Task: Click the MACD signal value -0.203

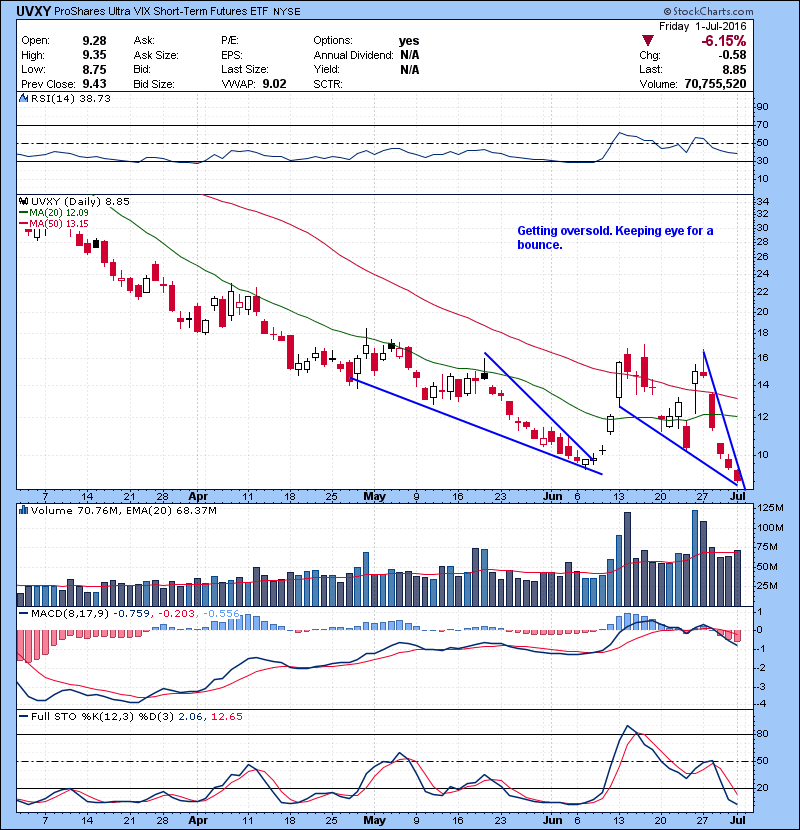Action: pos(175,614)
